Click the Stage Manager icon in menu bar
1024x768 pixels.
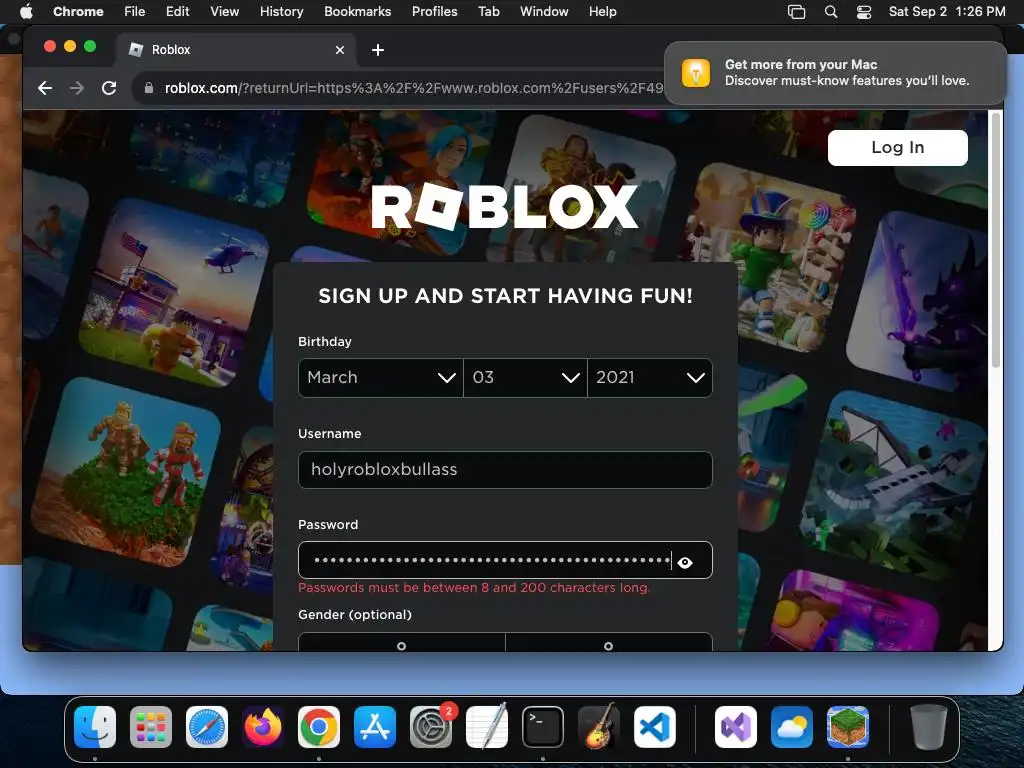pos(796,11)
